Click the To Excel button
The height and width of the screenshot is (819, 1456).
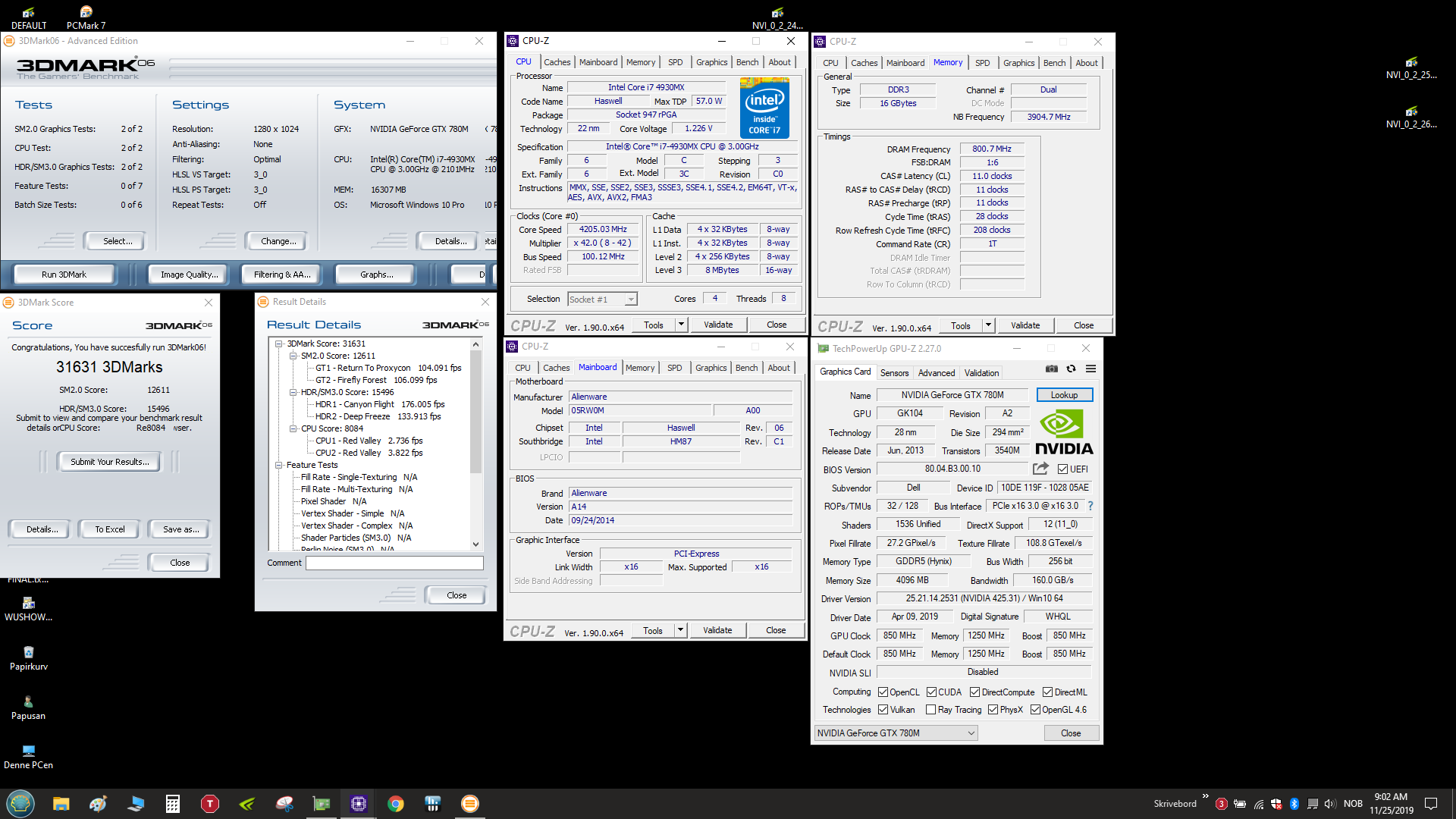tap(110, 529)
